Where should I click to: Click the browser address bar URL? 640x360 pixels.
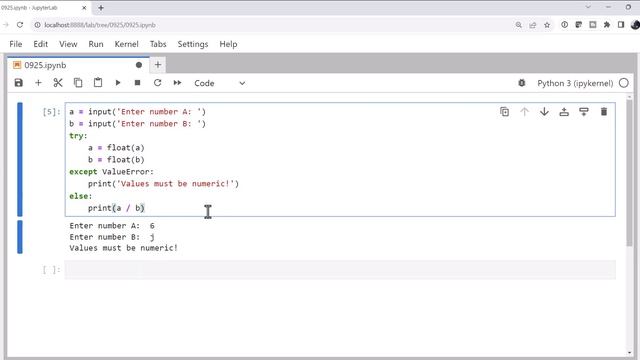point(100,25)
